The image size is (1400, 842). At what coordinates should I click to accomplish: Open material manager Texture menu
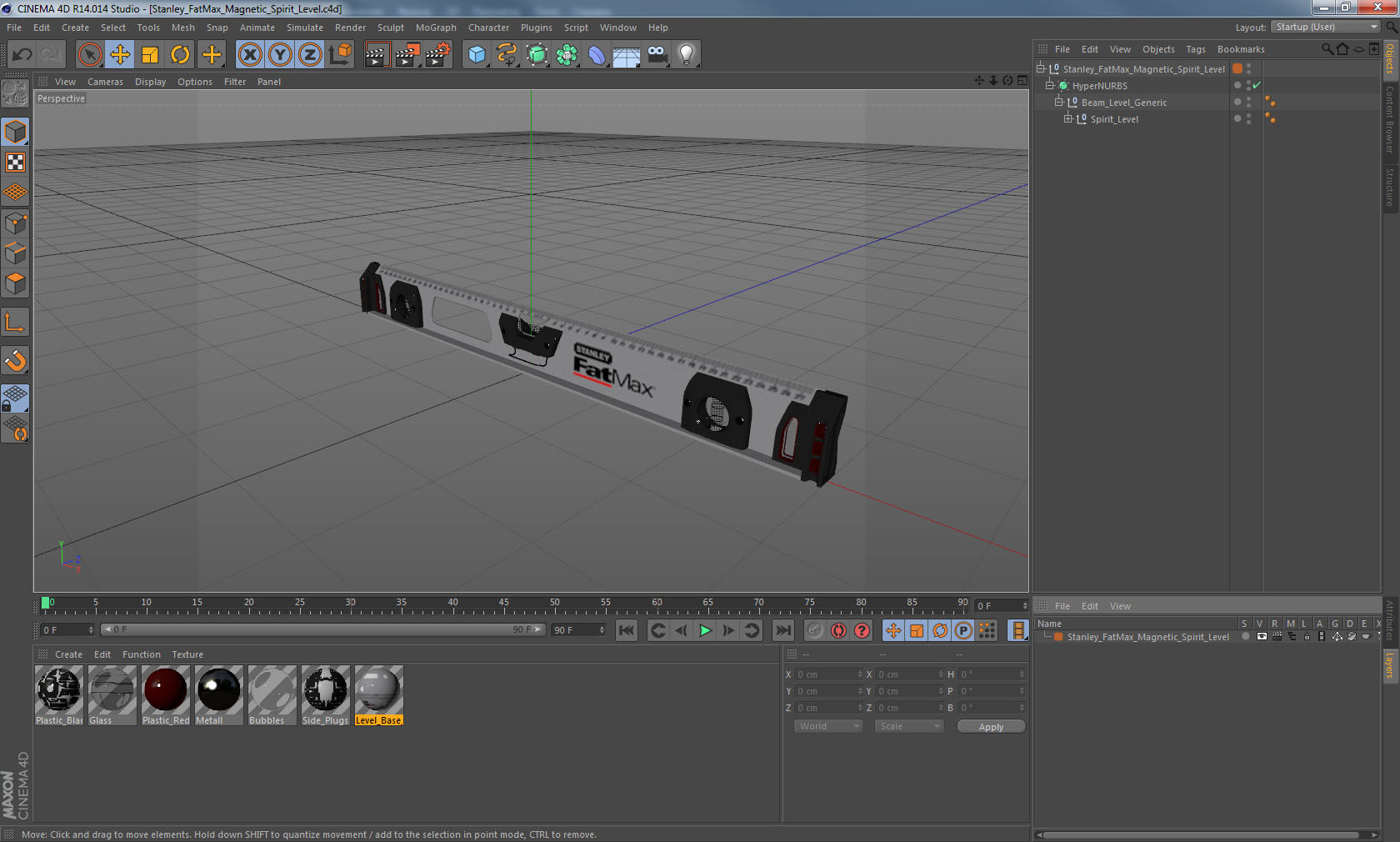187,654
